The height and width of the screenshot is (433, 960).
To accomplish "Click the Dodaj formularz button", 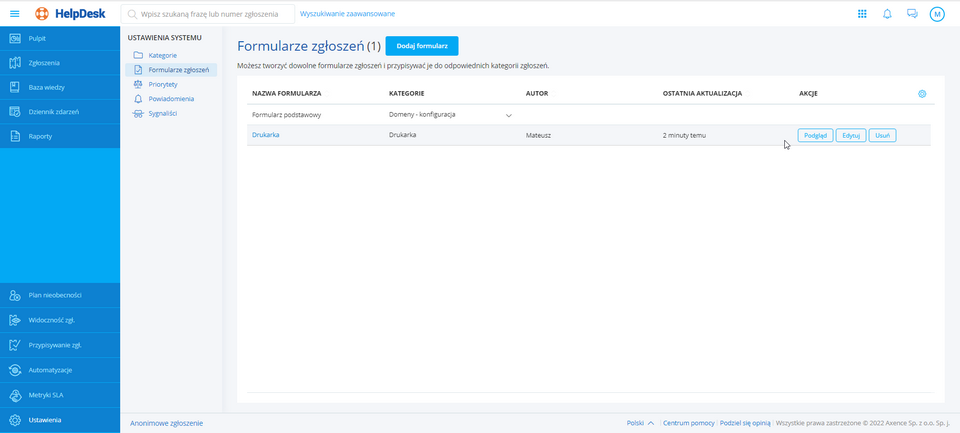I will pyautogui.click(x=421, y=46).
